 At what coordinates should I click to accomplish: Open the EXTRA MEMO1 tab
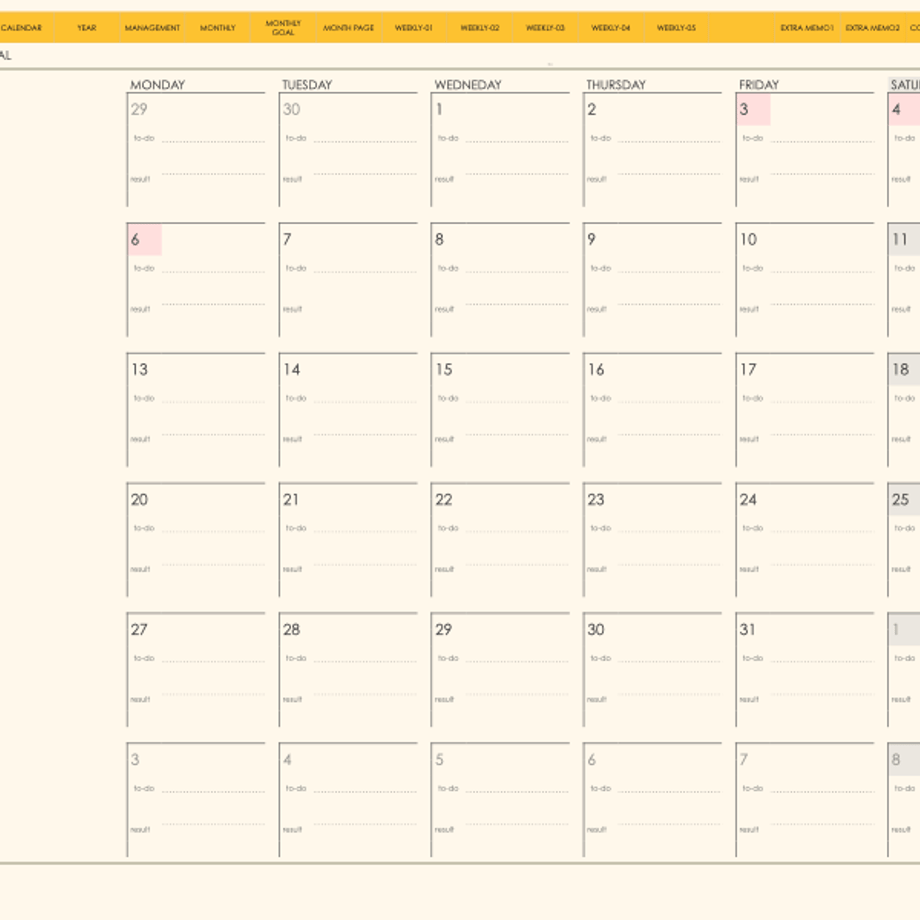pos(807,28)
